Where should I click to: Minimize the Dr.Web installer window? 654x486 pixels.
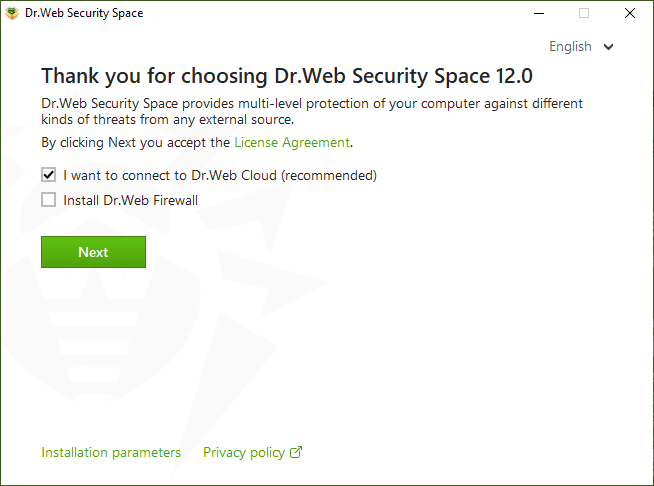coord(539,13)
